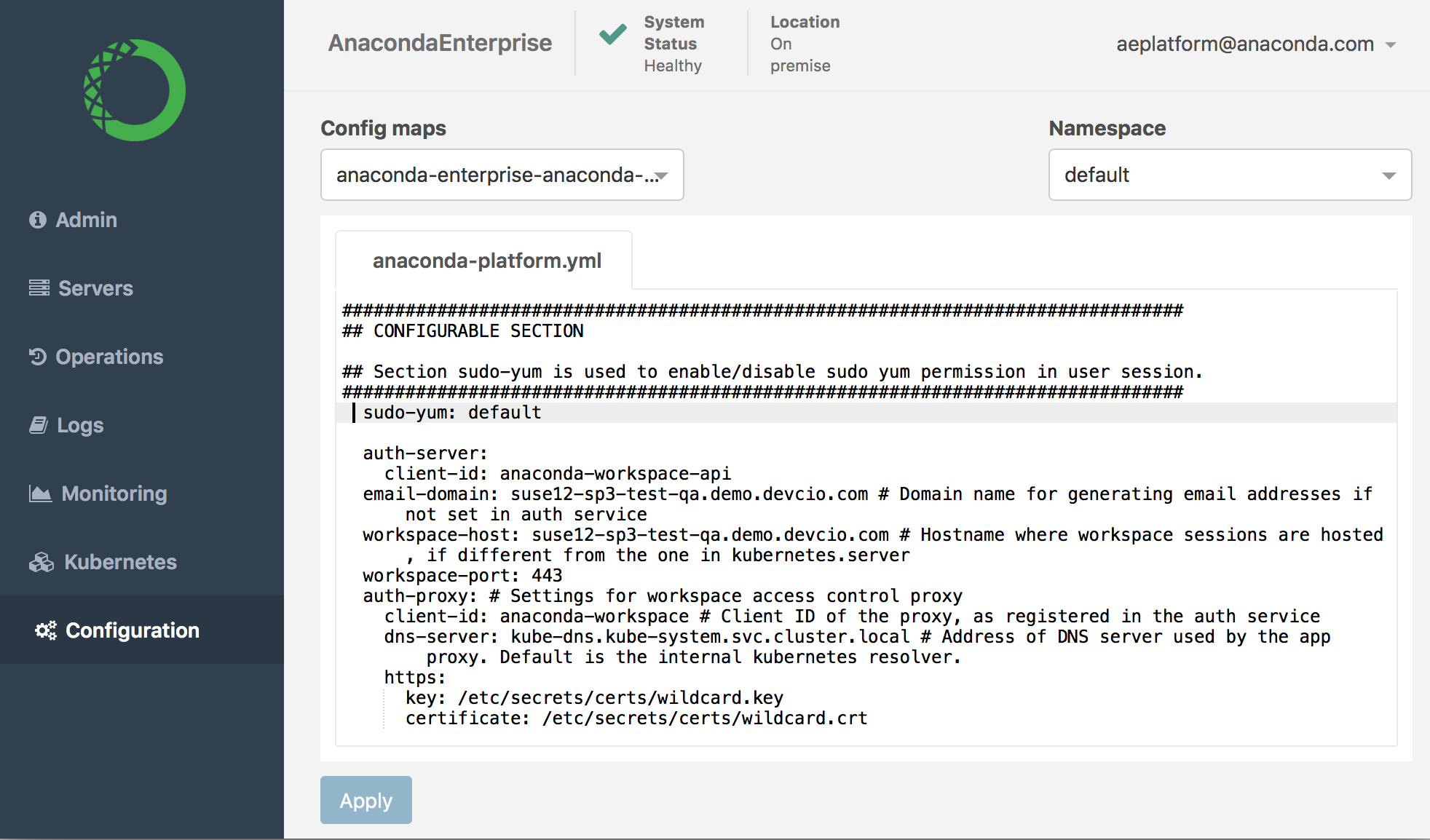Open the aeplatform@anaconda.com user menu arrow
This screenshot has width=1430, height=840.
coord(1391,45)
